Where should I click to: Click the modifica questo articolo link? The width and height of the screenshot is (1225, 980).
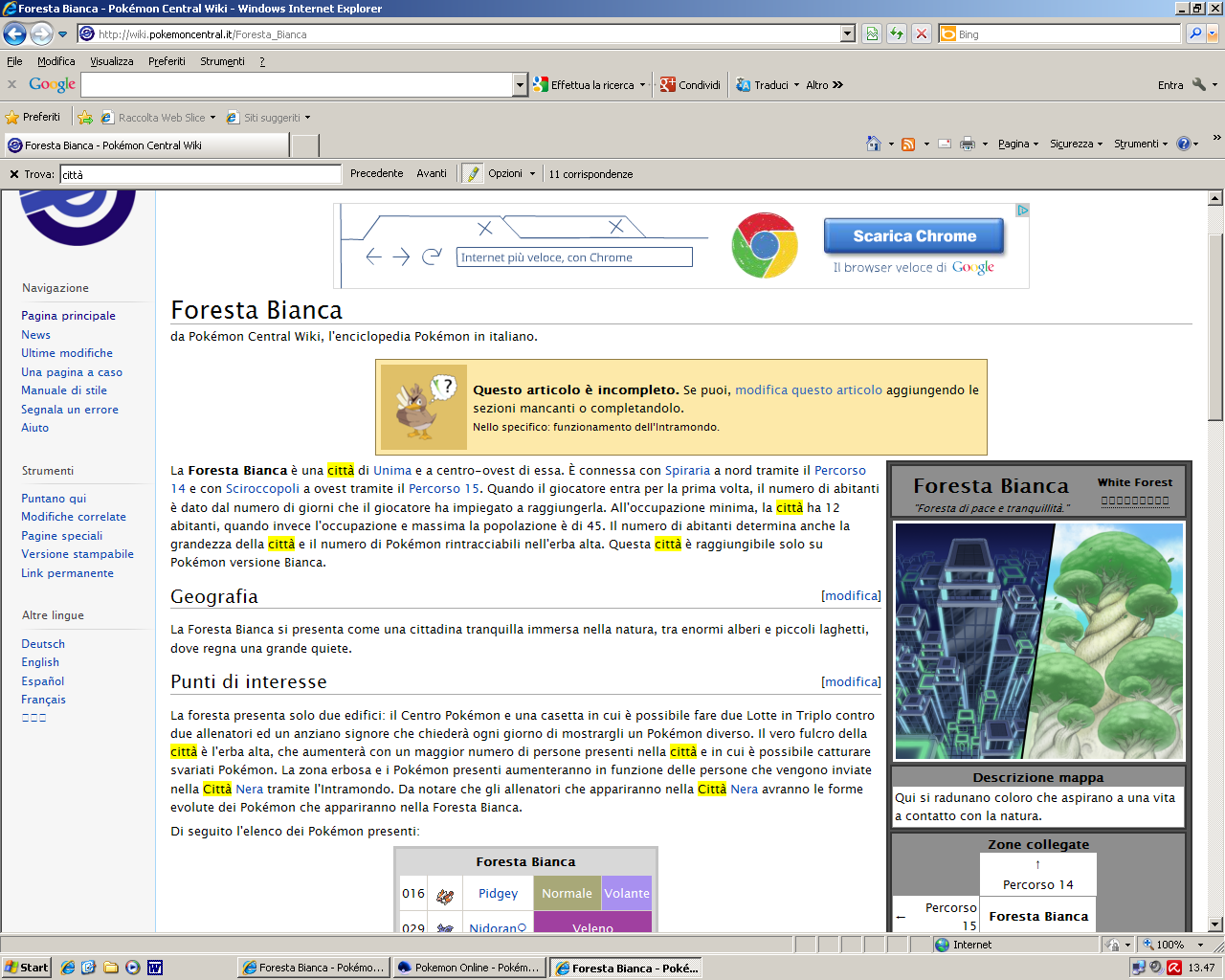(809, 390)
